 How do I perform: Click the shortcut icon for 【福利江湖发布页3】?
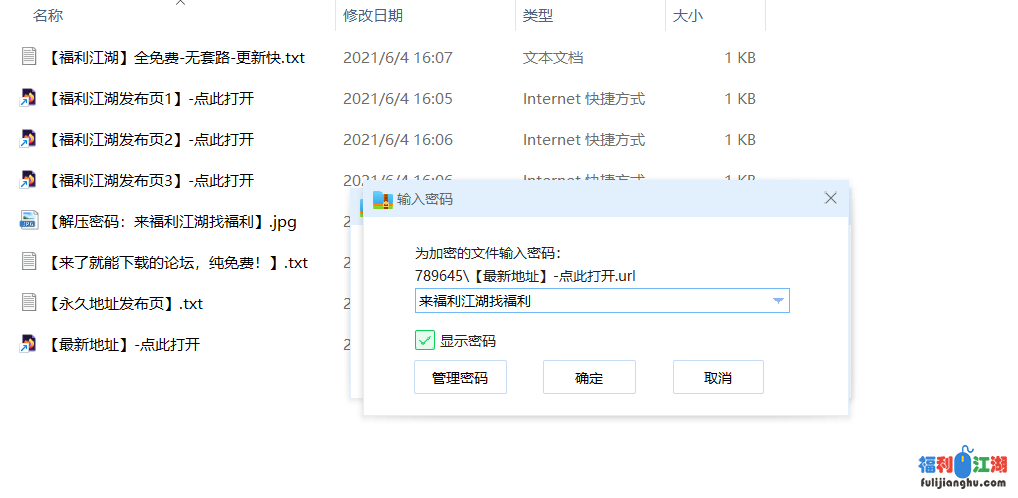point(29,180)
